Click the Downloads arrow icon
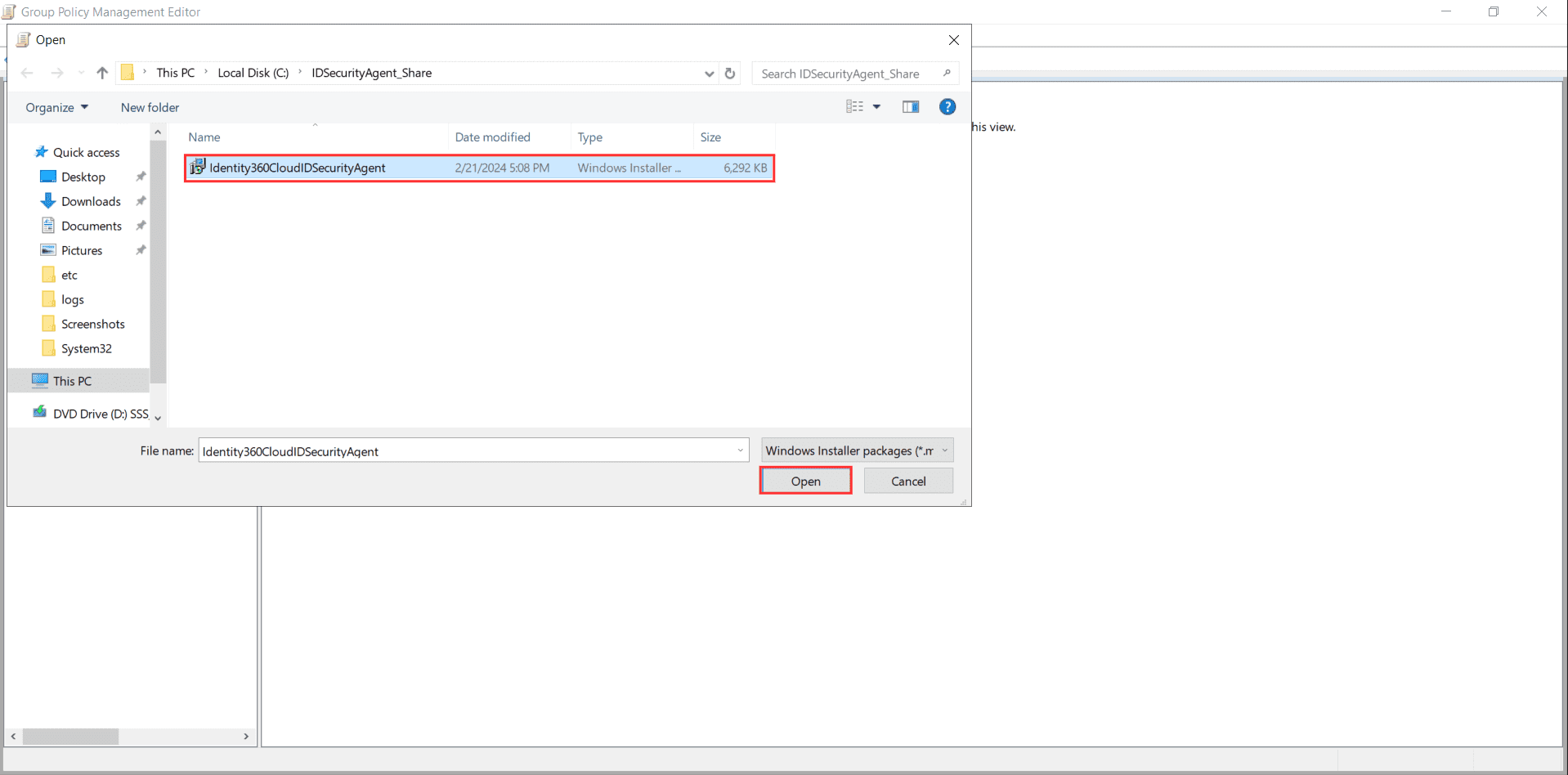 coord(48,201)
